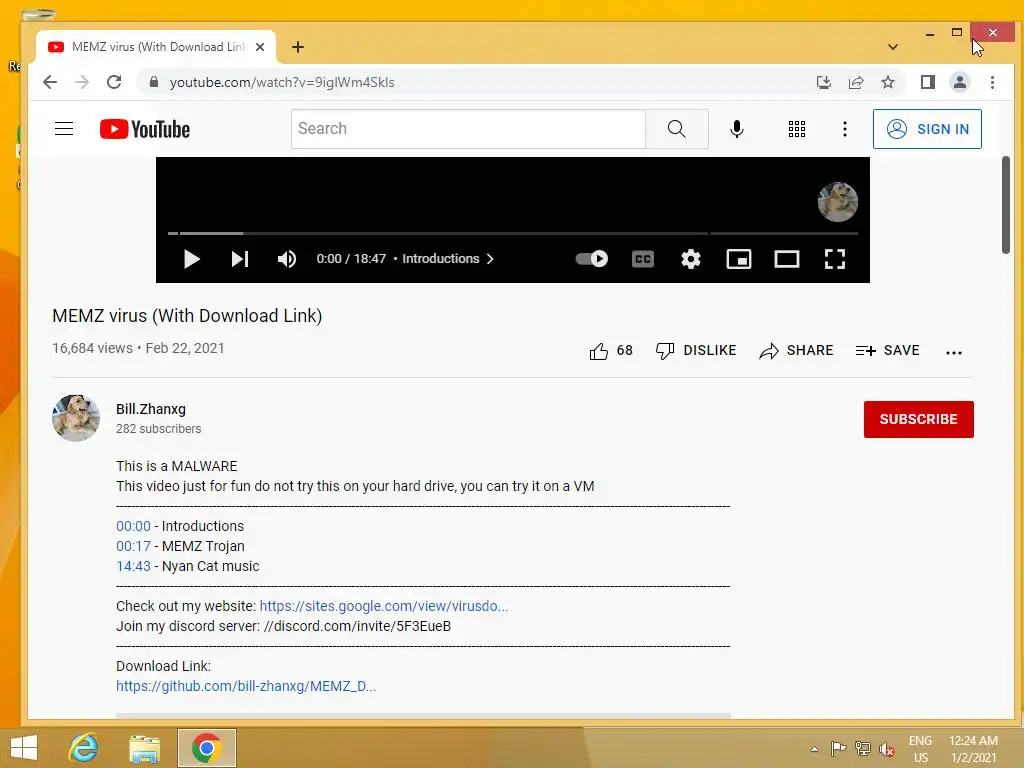Close the MEMZ virus tab
Viewport: 1024px width, 768px height.
tap(260, 47)
